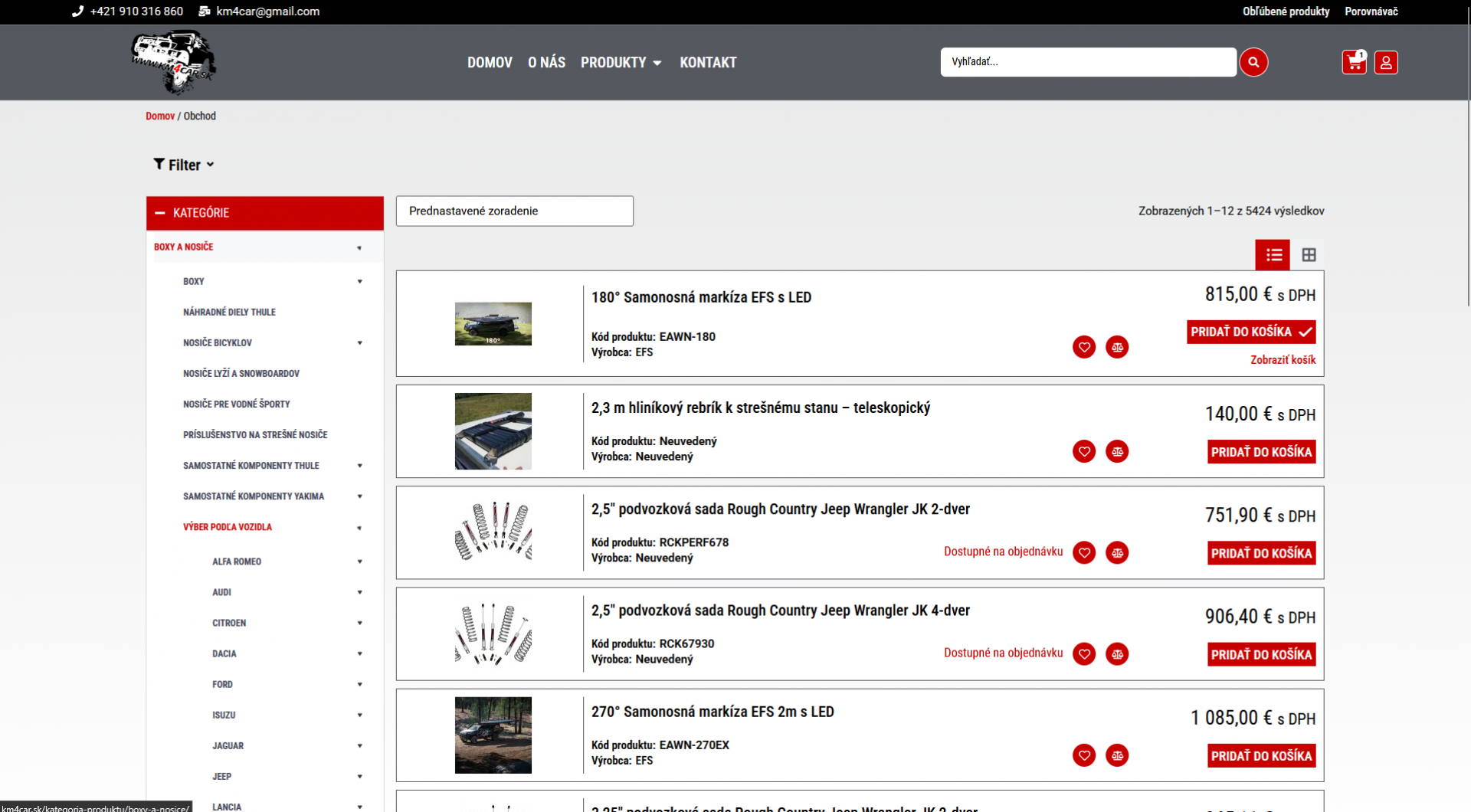Click the km4car logo

(174, 62)
